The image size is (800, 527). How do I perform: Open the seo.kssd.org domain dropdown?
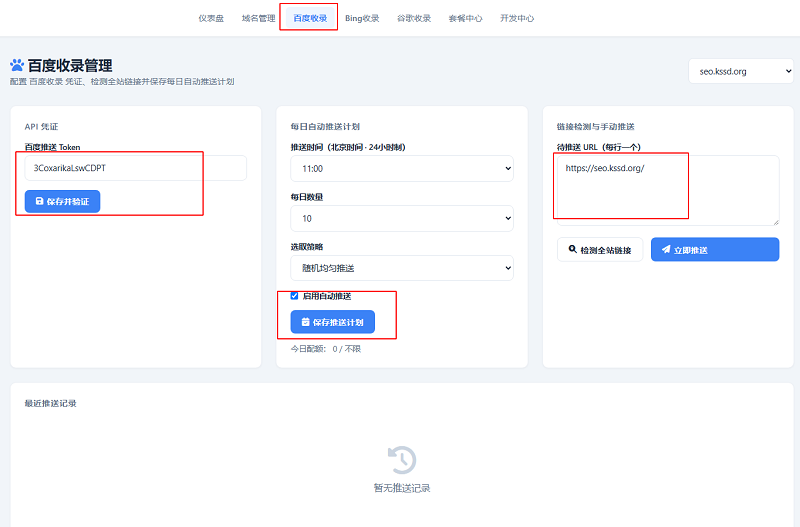(741, 71)
